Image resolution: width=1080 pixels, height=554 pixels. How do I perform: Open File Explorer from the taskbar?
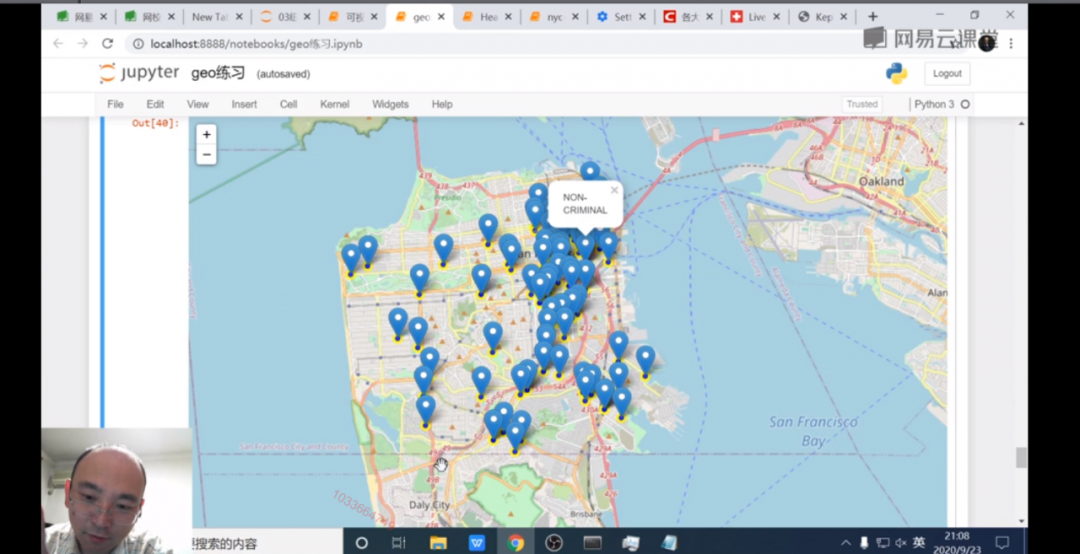[438, 543]
